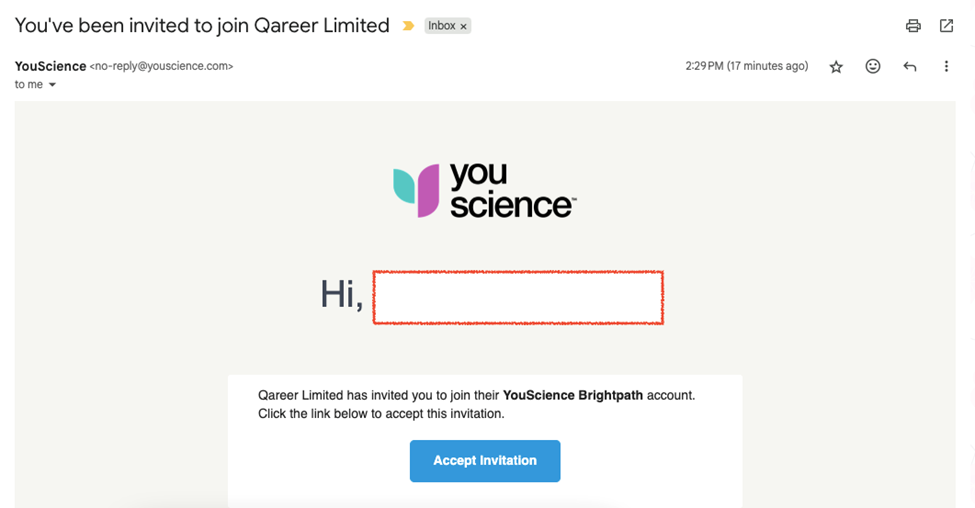Image resolution: width=975 pixels, height=508 pixels.
Task: Click the no-reply@youscience.com address
Action: click(x=162, y=66)
